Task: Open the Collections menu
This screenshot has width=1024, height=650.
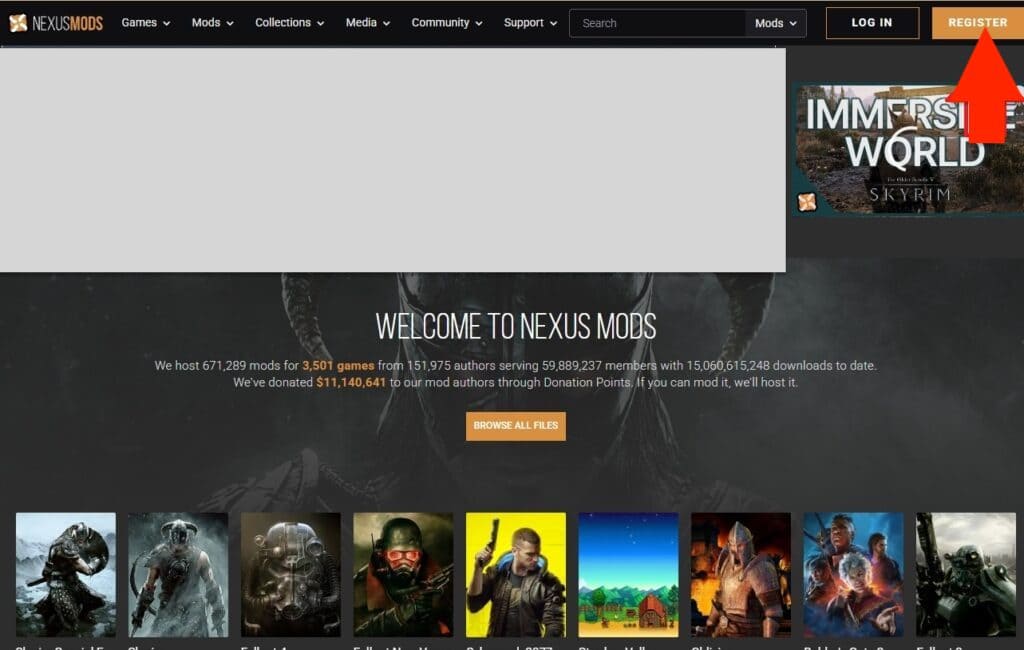Action: 289,23
